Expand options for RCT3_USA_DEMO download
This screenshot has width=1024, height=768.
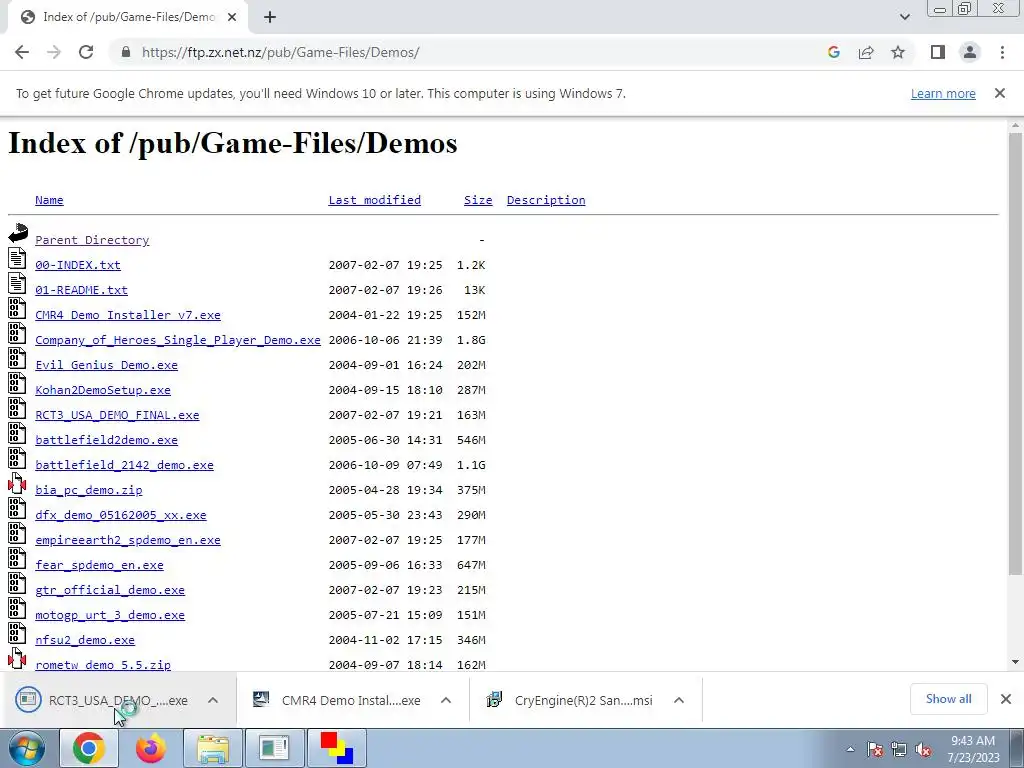213,700
